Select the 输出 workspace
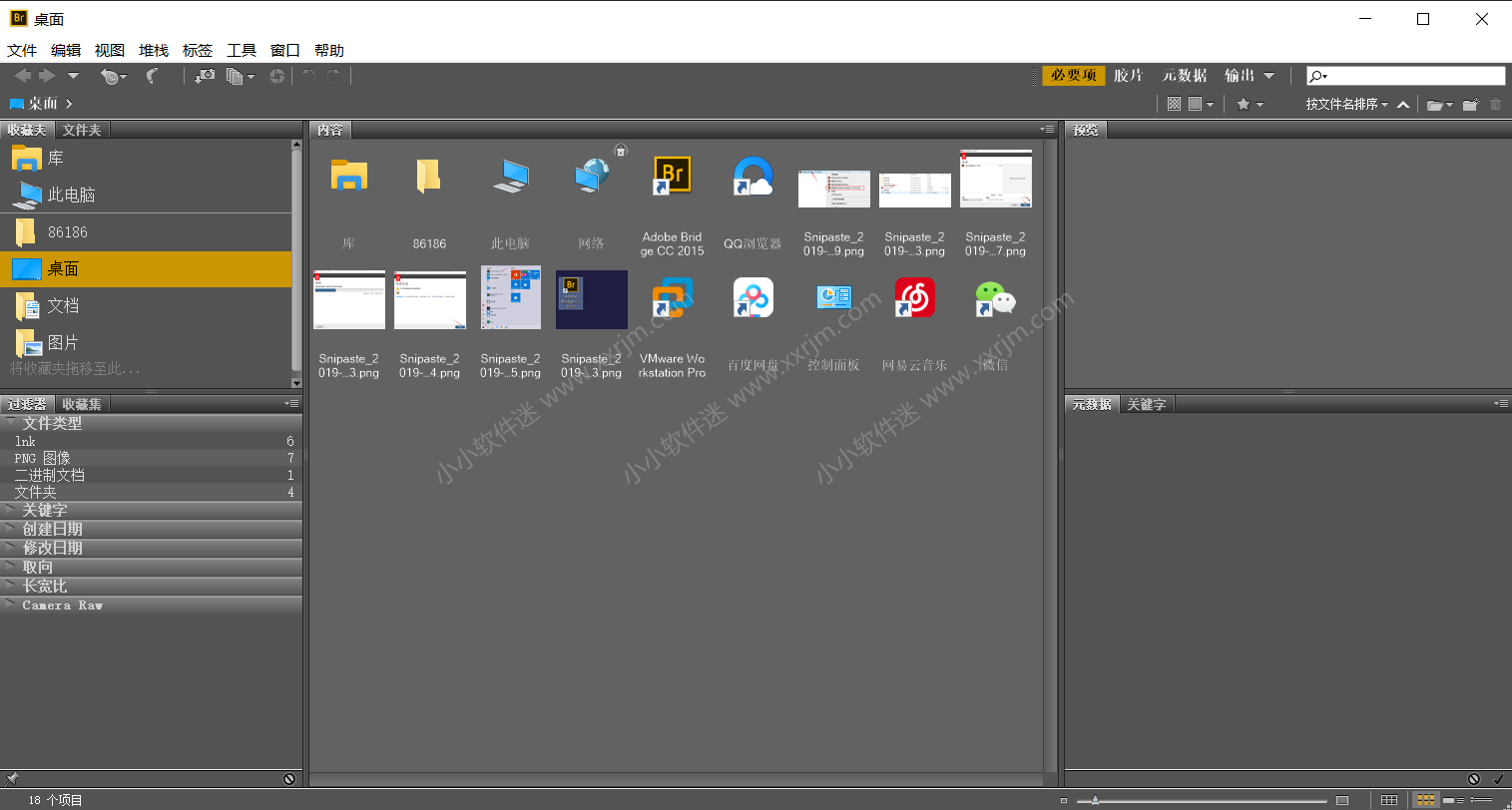Image resolution: width=1512 pixels, height=810 pixels. [1240, 76]
